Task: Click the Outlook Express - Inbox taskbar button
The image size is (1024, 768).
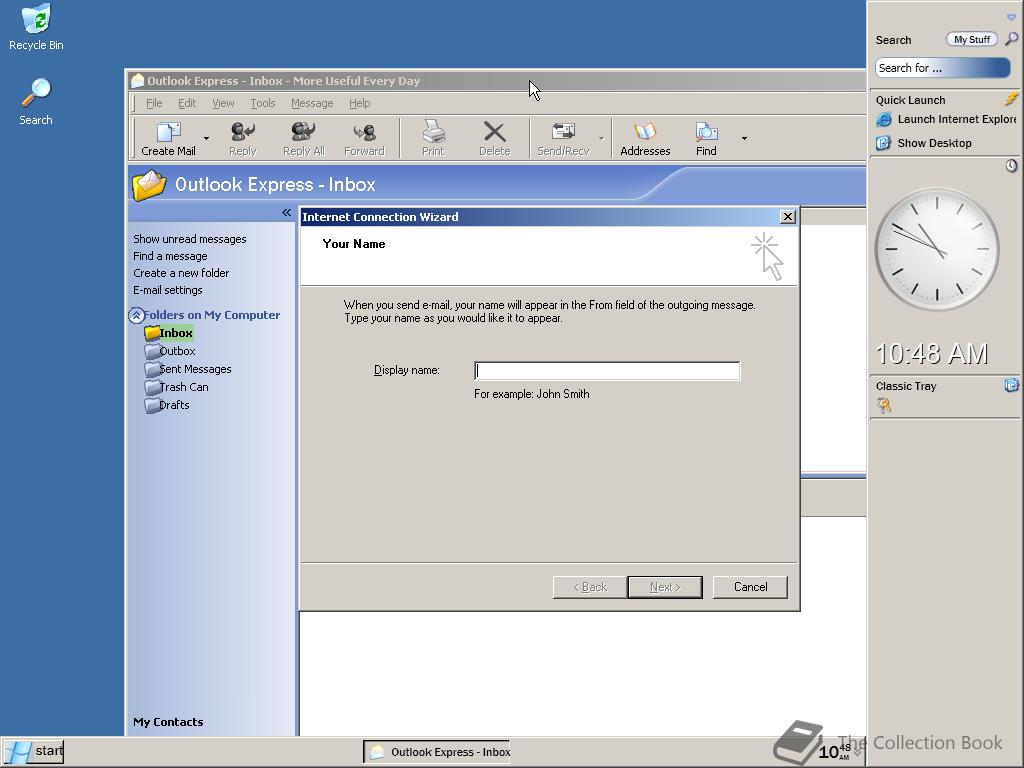Action: [x=437, y=752]
